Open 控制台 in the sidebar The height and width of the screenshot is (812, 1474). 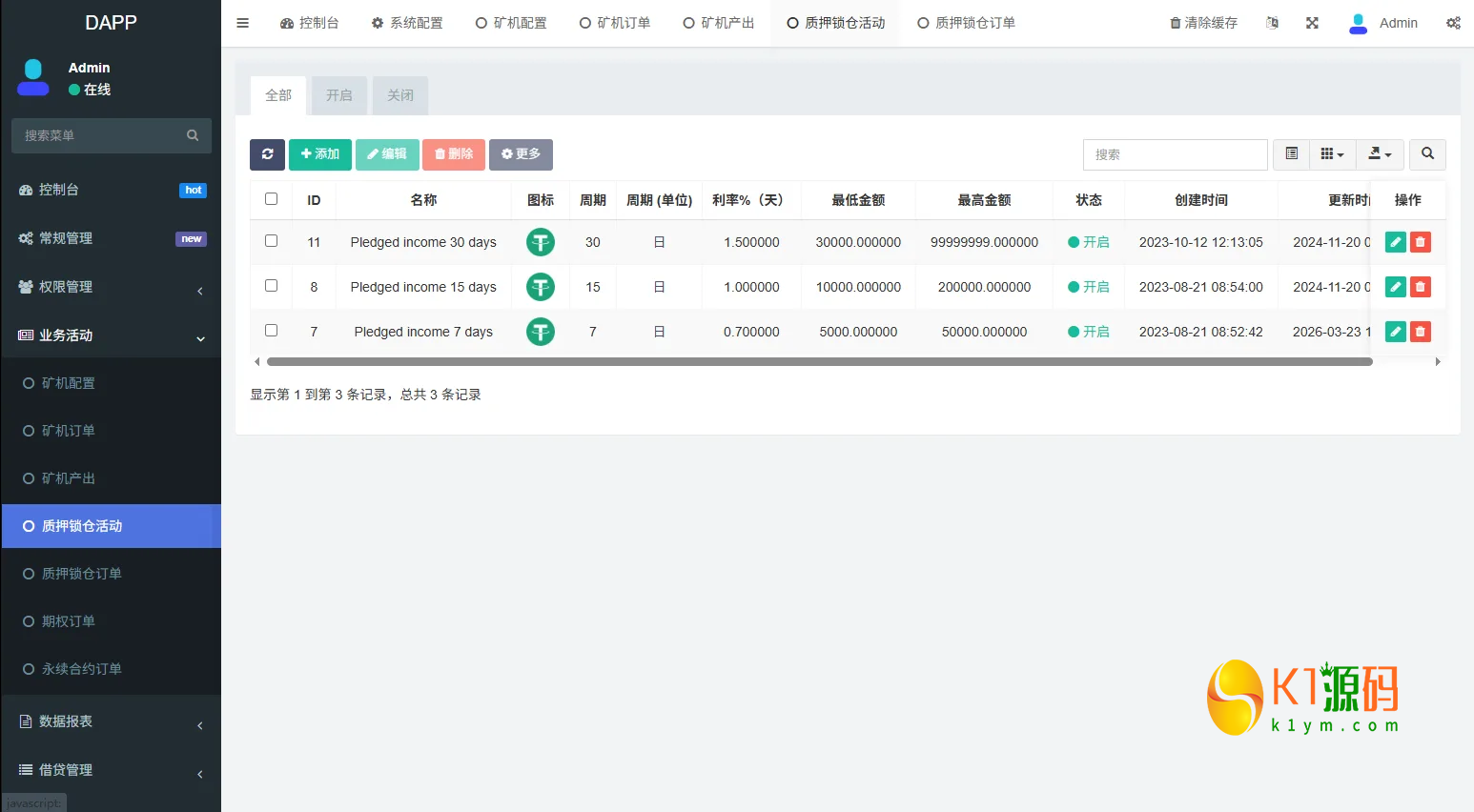click(112, 190)
